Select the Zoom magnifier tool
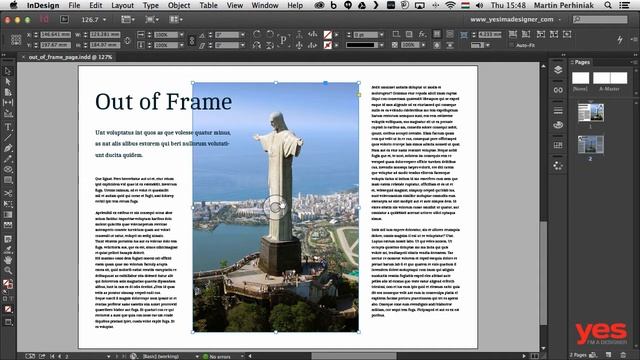This screenshot has width=640, height=360. click(x=8, y=270)
